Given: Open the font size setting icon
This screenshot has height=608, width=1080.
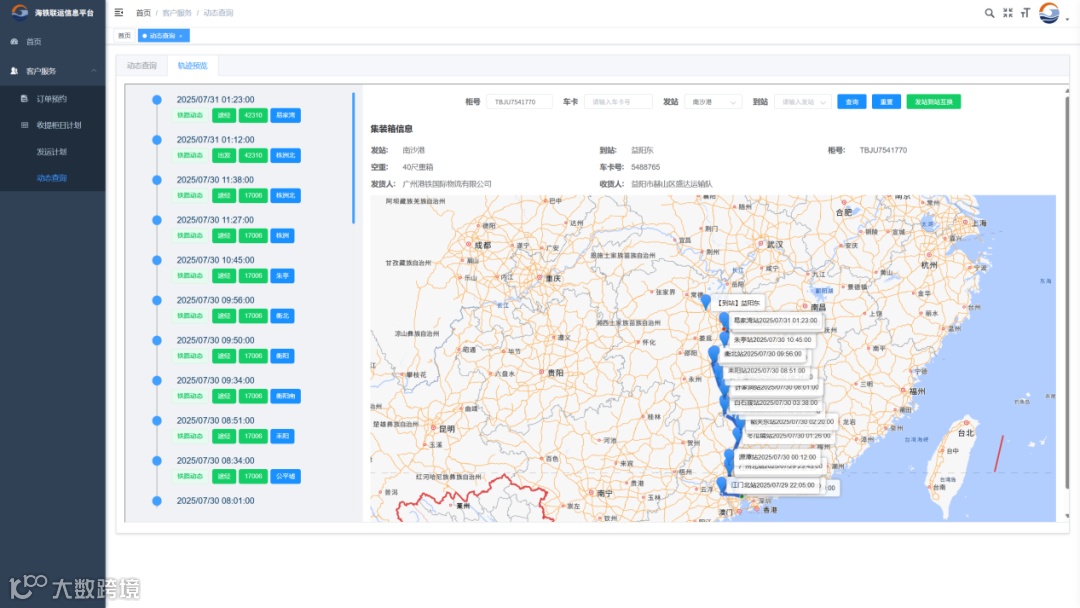Looking at the screenshot, I should pyautogui.click(x=1026, y=12).
